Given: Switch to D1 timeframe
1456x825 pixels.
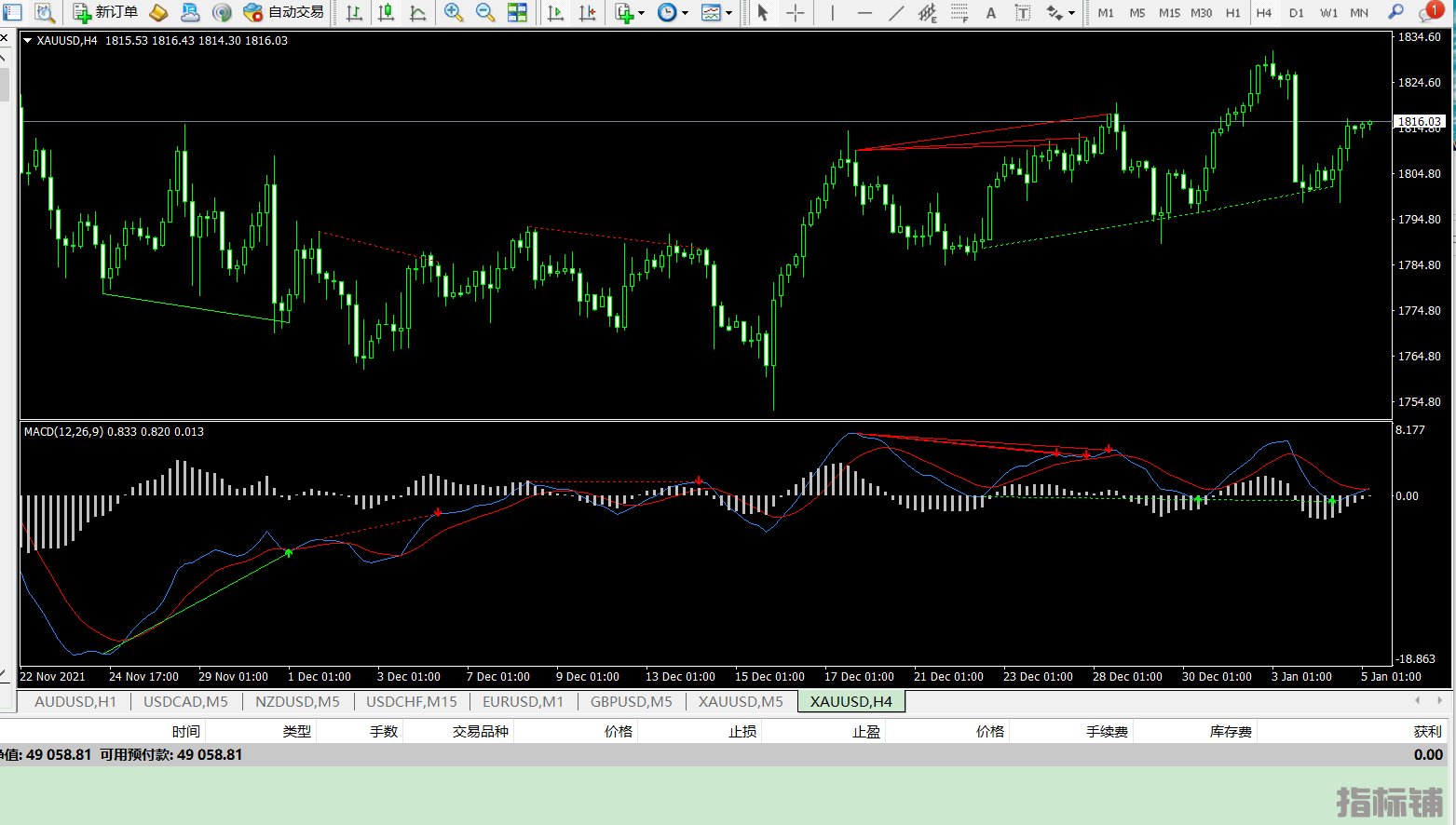Looking at the screenshot, I should coord(1297,12).
